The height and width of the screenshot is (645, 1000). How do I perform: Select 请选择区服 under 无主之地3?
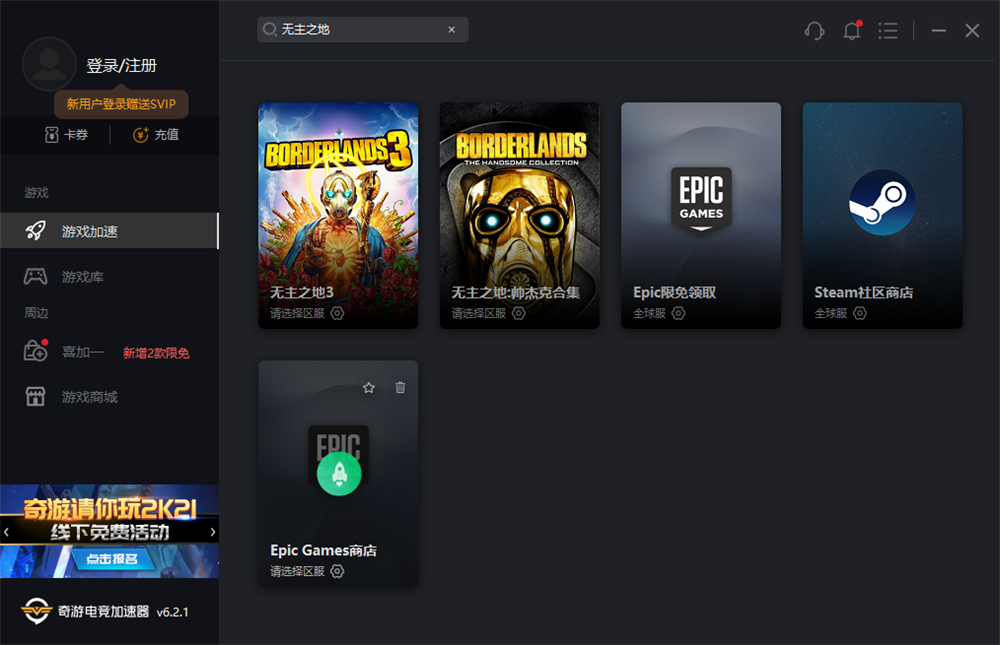297,313
